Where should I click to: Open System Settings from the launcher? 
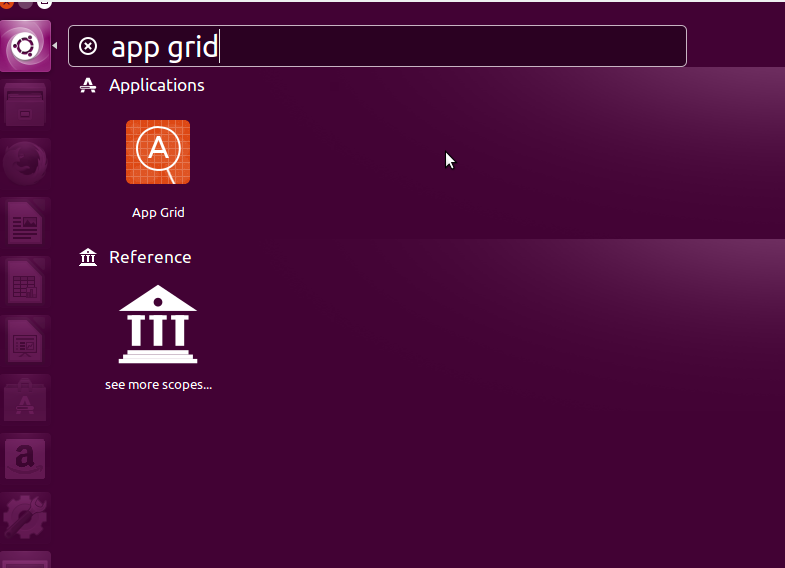point(25,518)
